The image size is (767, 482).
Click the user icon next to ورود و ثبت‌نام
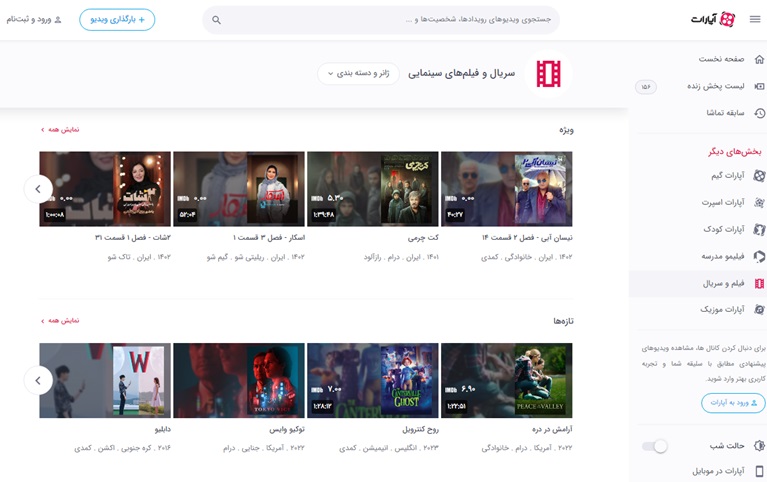pyautogui.click(x=58, y=20)
